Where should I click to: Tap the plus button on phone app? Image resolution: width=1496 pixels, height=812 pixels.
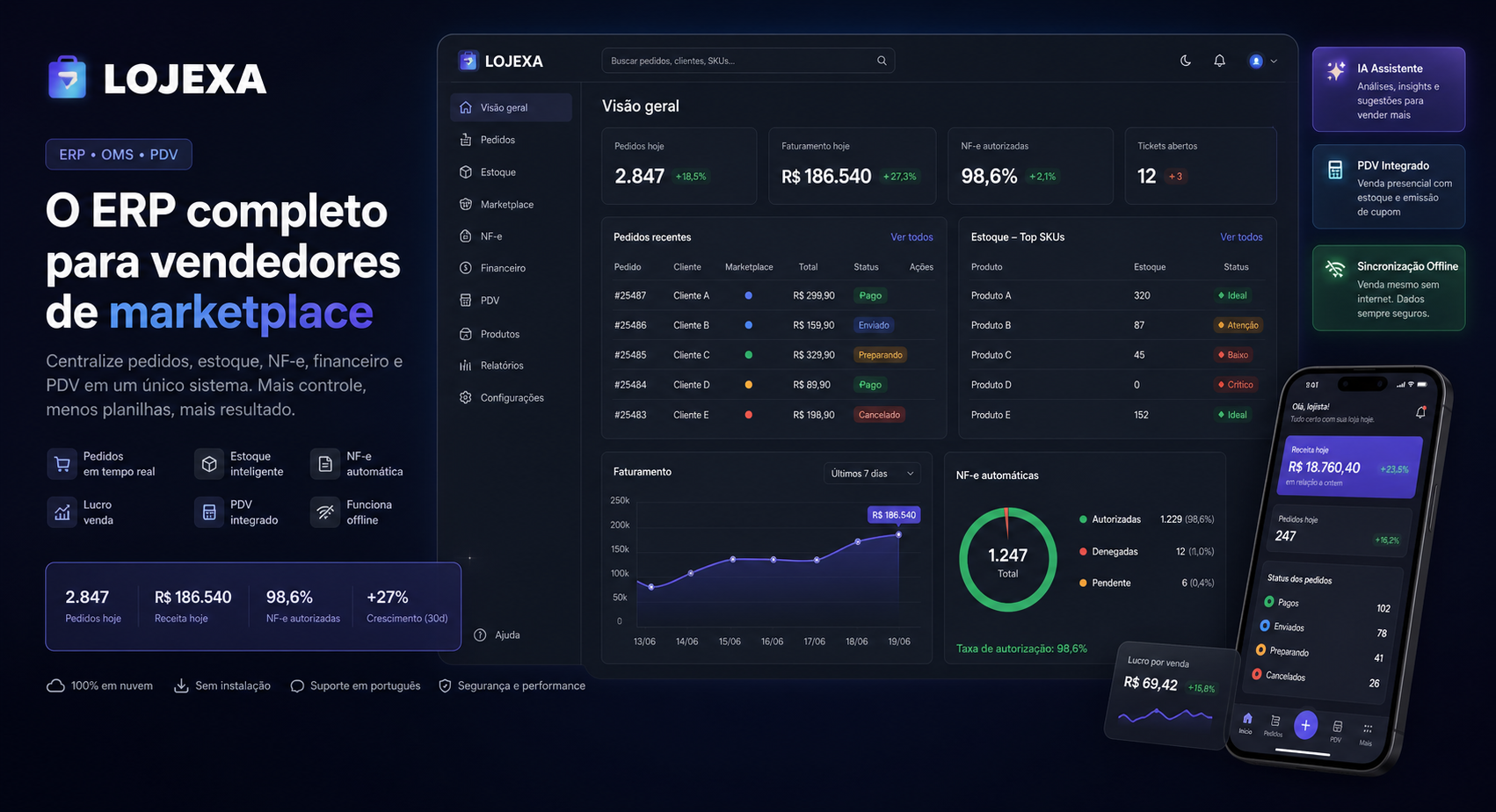coord(1305,725)
